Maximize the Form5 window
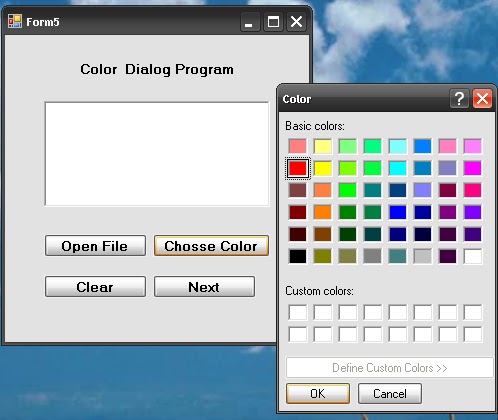 273,22
